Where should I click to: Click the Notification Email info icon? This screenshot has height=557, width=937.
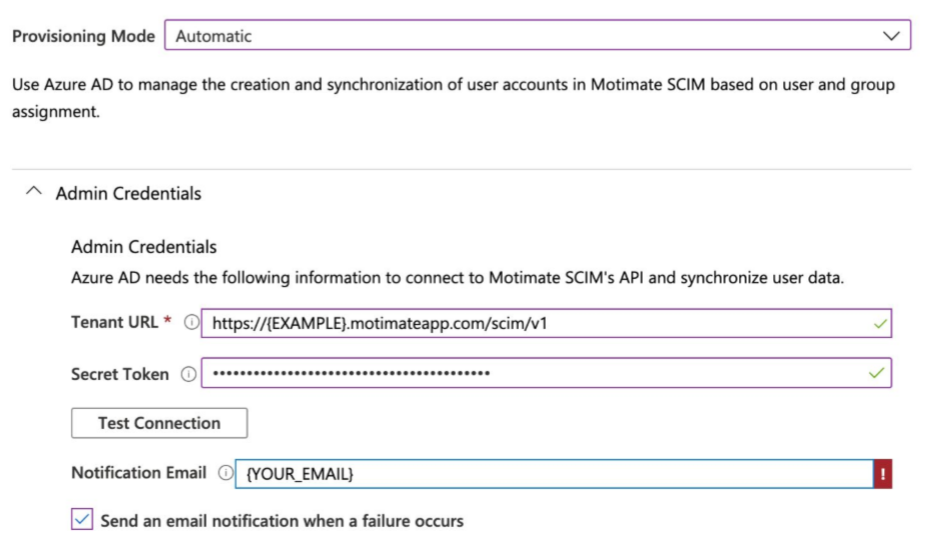click(x=225, y=473)
